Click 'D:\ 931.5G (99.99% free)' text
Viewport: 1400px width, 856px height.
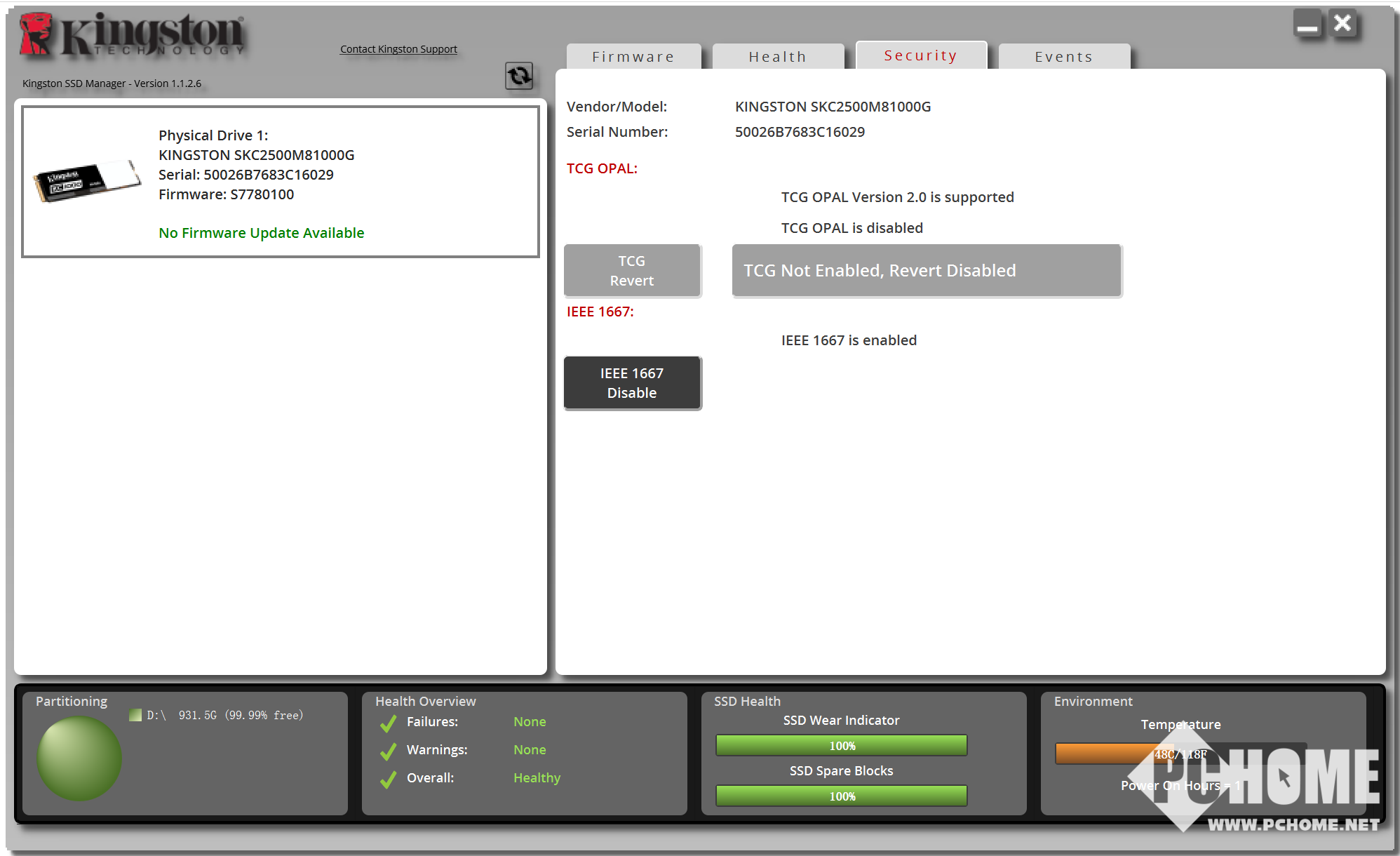coord(224,715)
